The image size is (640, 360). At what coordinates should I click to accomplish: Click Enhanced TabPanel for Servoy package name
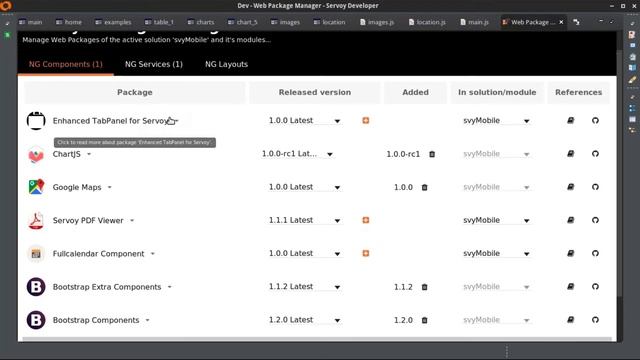(x=111, y=121)
